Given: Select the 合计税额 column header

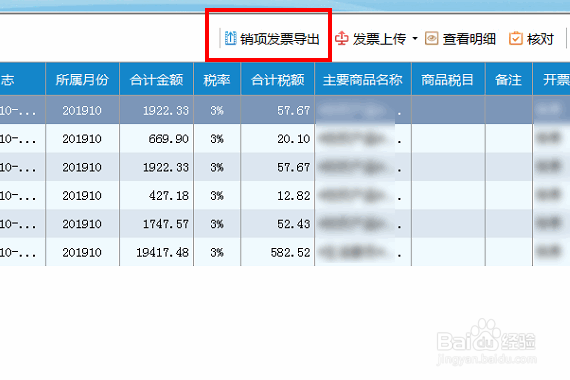Looking at the screenshot, I should (277, 79).
